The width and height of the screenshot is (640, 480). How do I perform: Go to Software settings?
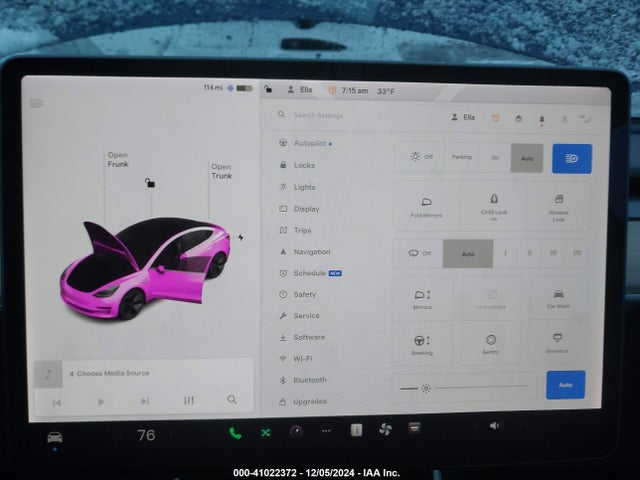(x=302, y=337)
